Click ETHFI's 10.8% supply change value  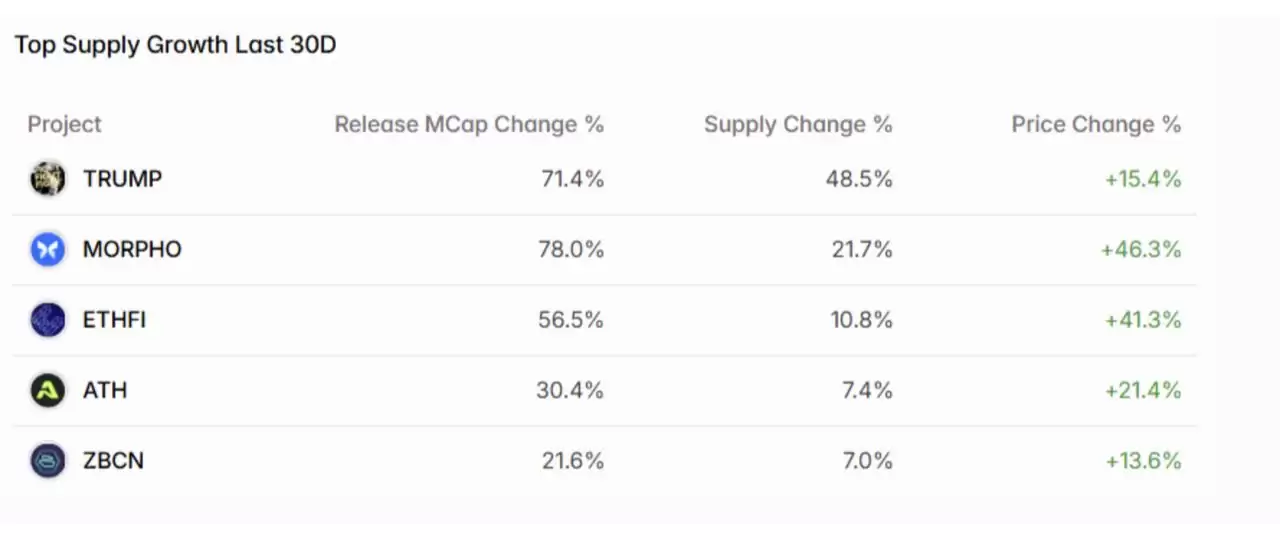pyautogui.click(x=862, y=320)
